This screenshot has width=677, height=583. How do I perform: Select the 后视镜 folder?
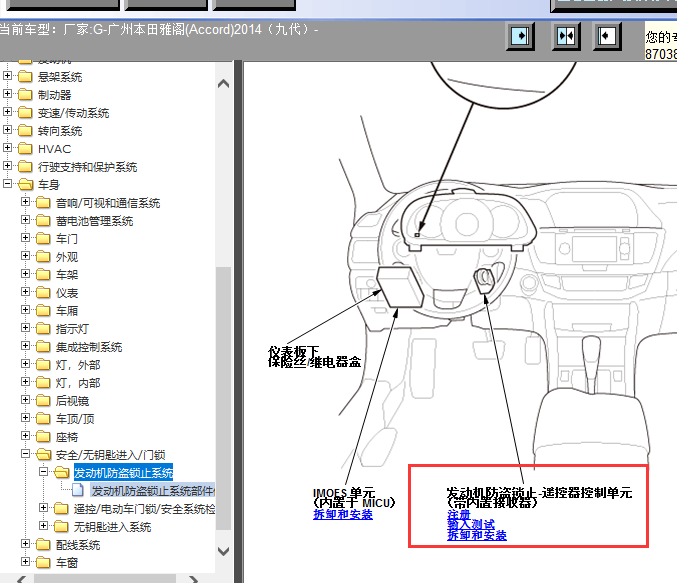pyautogui.click(x=72, y=401)
